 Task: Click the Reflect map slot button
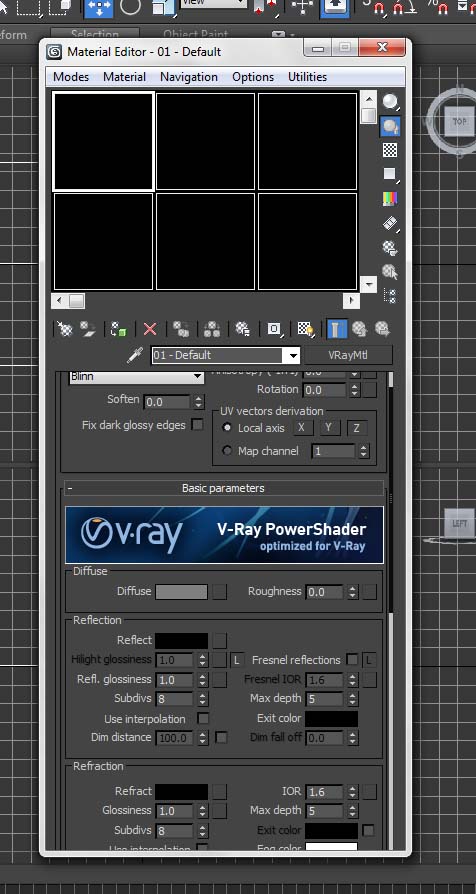pyautogui.click(x=219, y=640)
